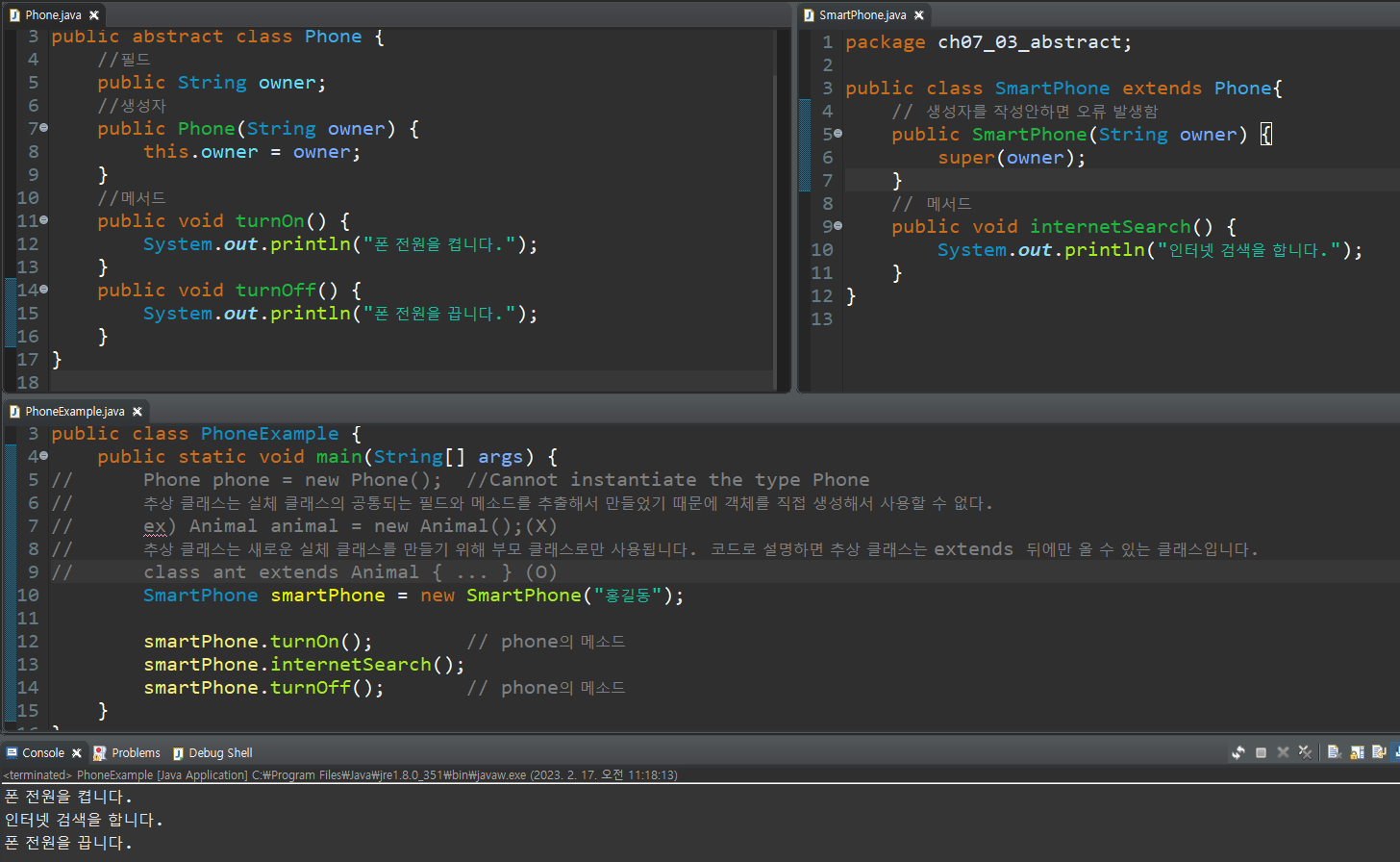Collapse the turnOn method fold at line 11
Viewport: 1400px width, 862px height.
[x=43, y=220]
